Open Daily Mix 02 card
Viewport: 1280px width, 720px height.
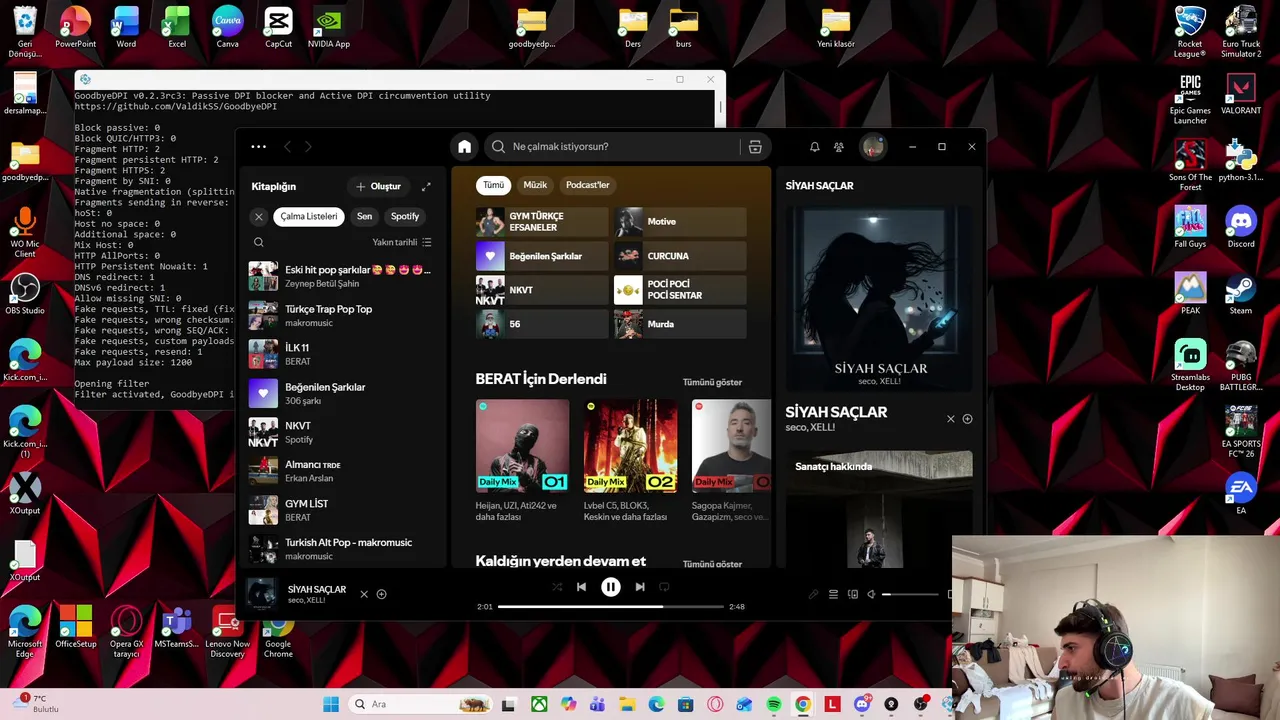click(630, 461)
